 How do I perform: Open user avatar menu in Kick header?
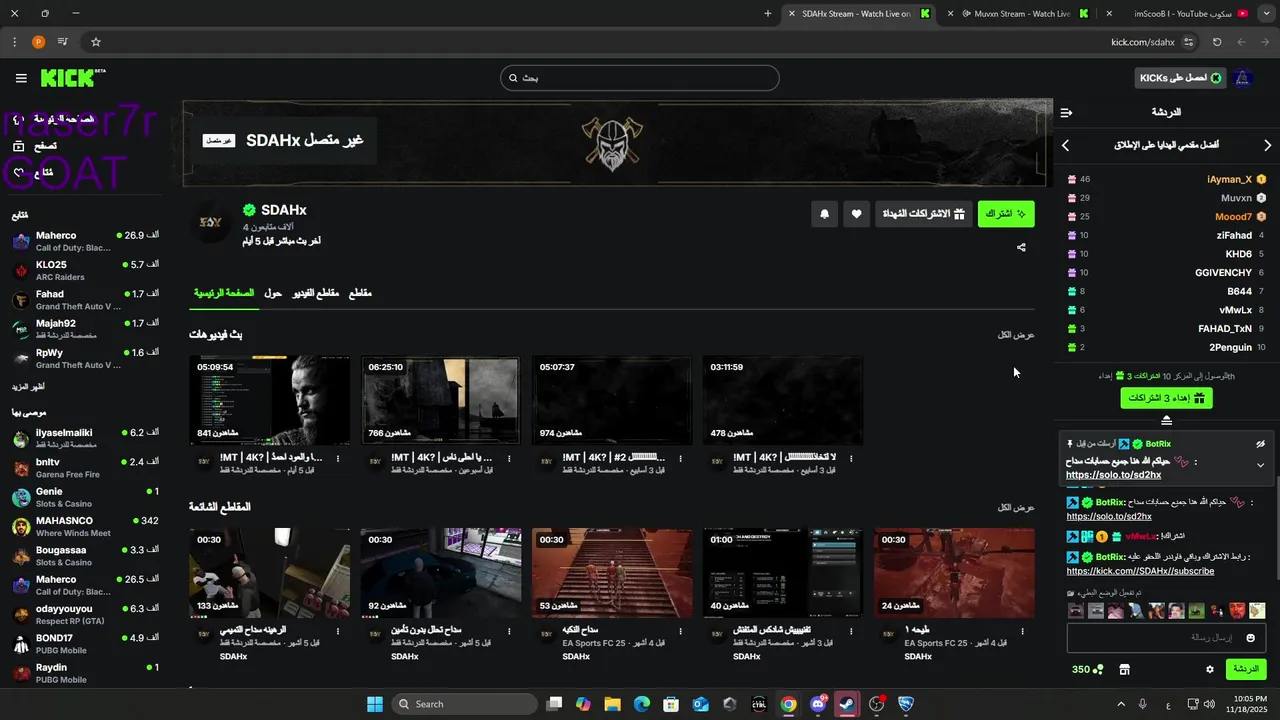click(x=1243, y=78)
